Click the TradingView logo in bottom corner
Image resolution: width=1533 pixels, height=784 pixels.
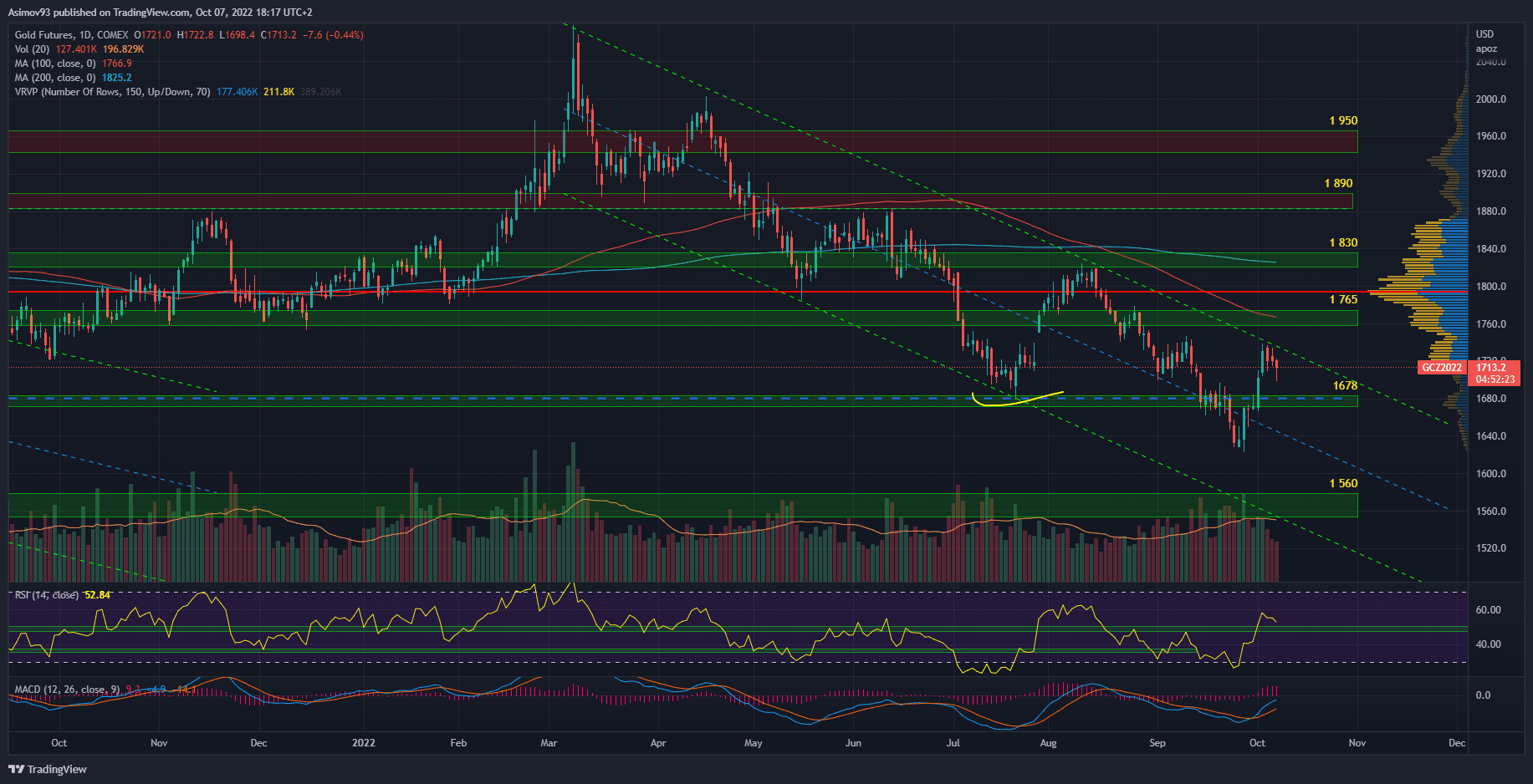pyautogui.click(x=48, y=769)
